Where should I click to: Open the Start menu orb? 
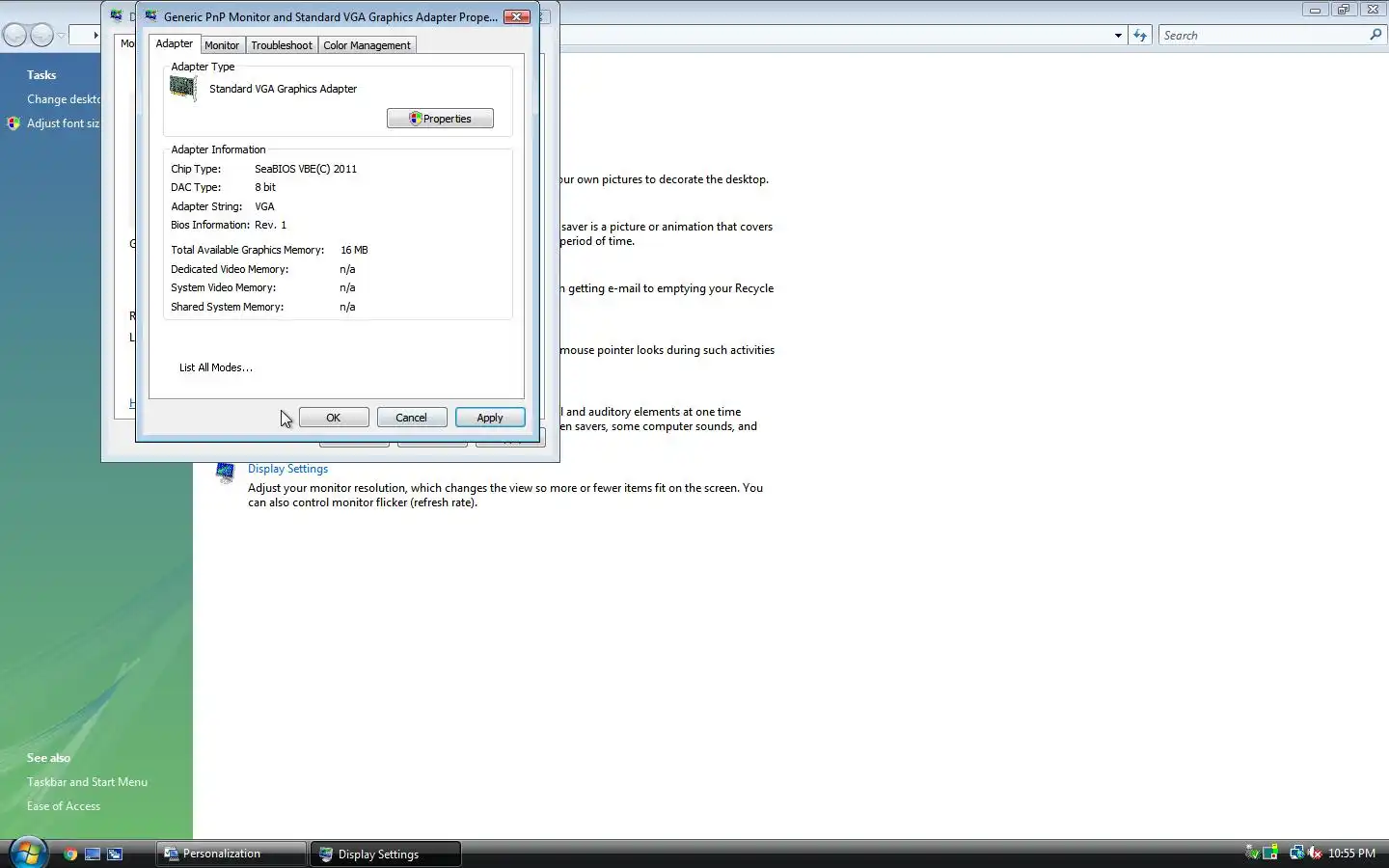pyautogui.click(x=28, y=853)
